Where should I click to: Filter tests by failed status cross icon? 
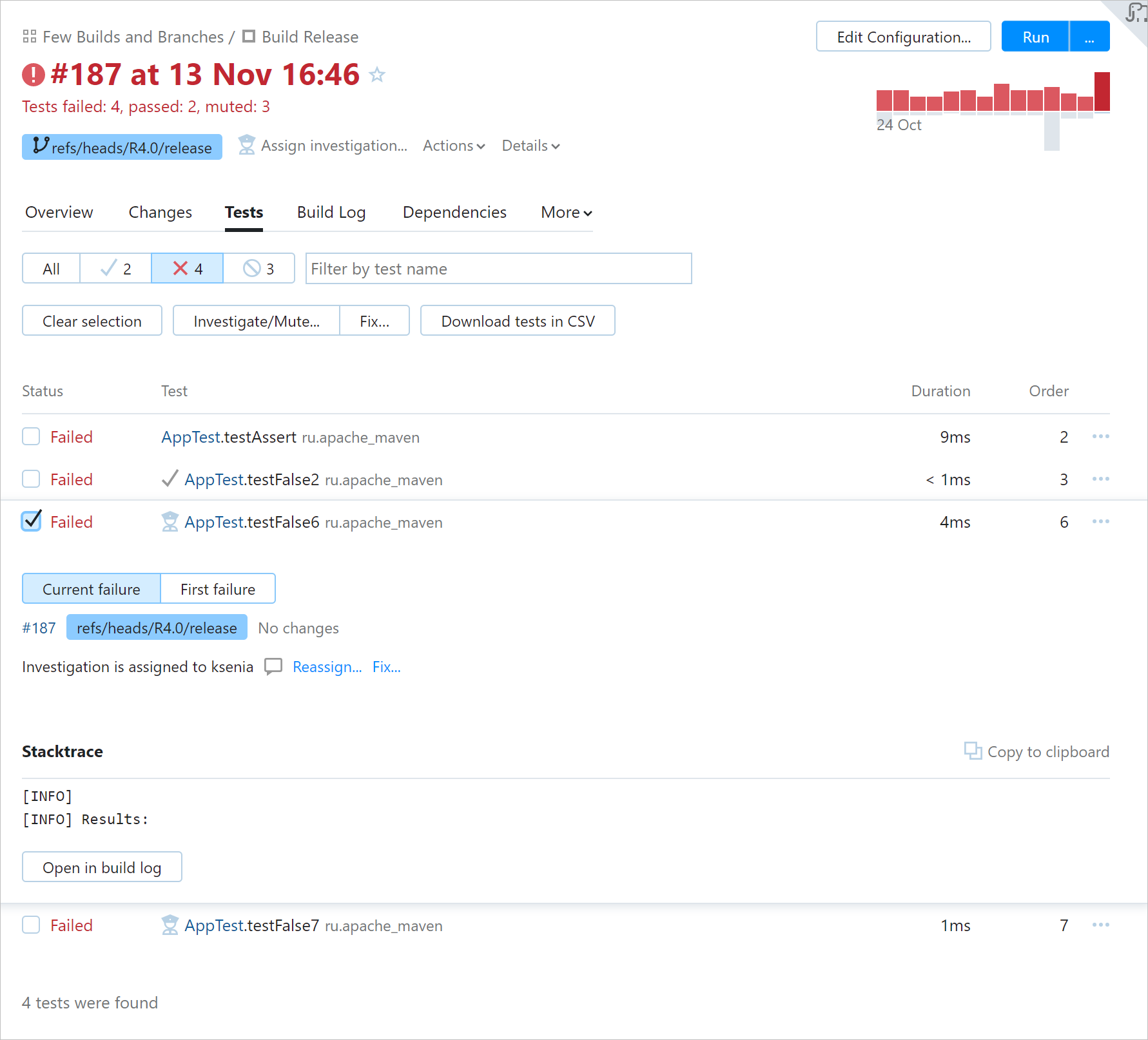pos(179,268)
